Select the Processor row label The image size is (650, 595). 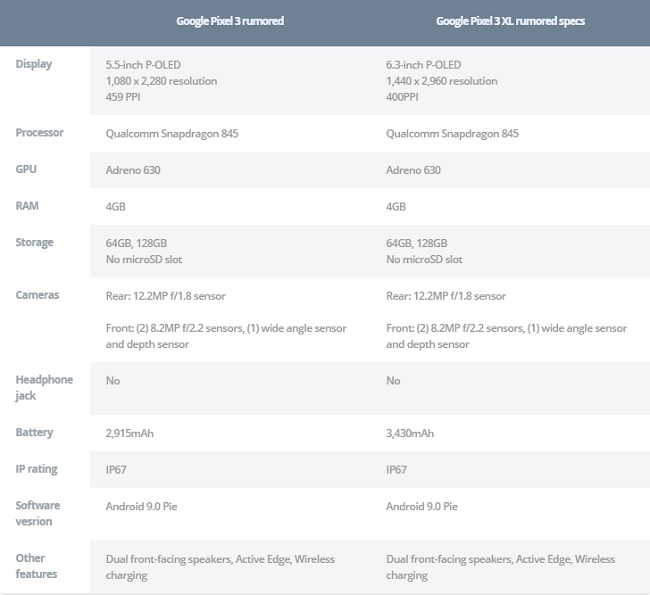click(39, 133)
